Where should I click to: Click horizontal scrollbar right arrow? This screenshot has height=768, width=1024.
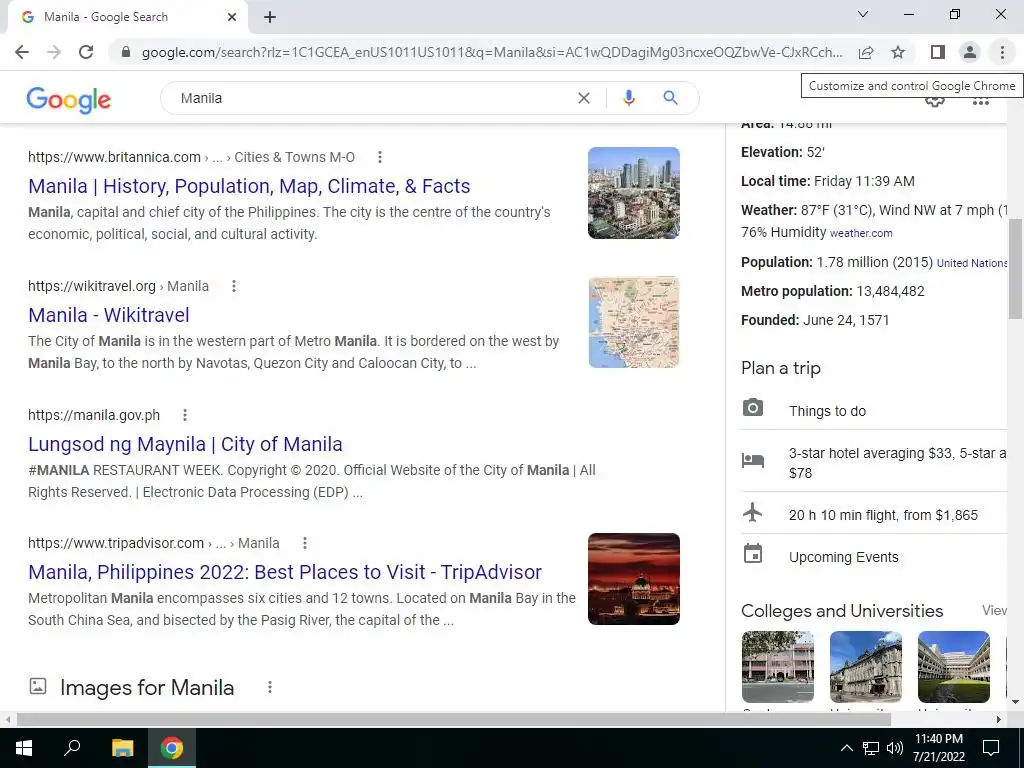click(x=999, y=719)
